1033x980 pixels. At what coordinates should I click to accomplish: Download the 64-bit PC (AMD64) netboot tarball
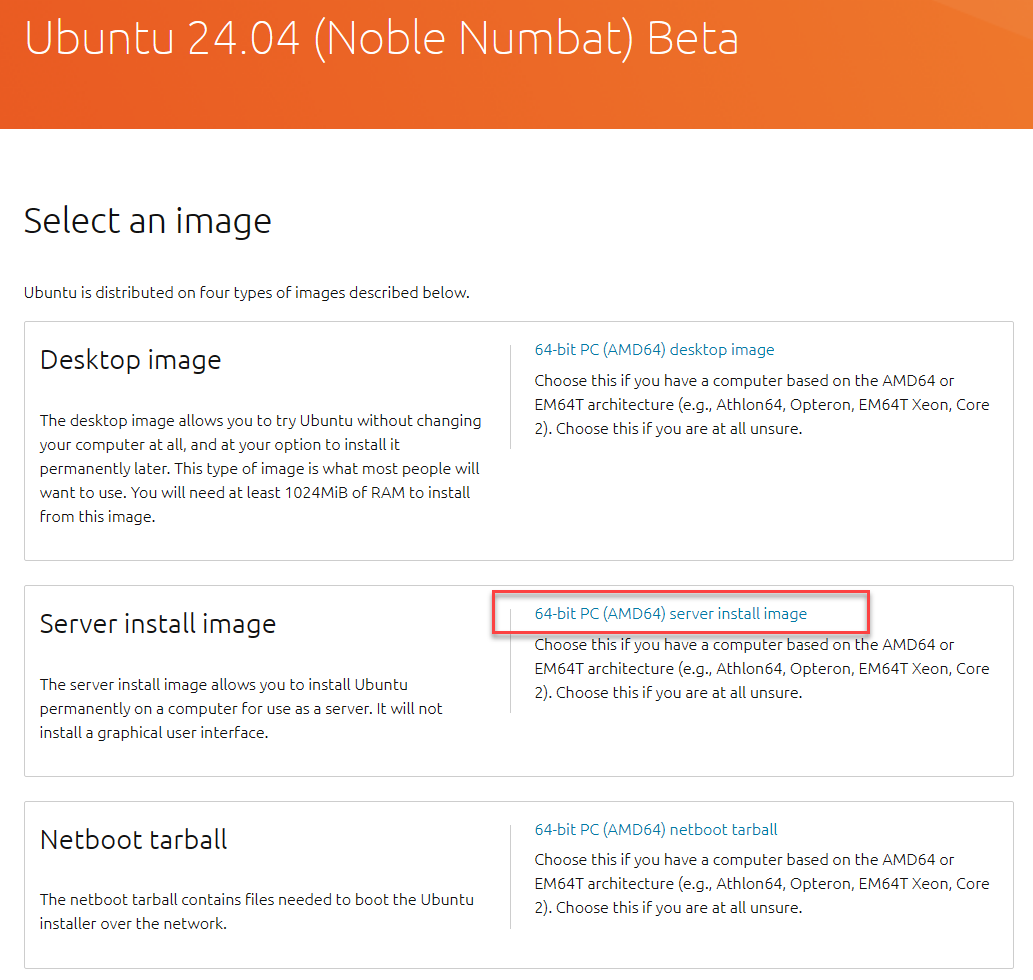tap(656, 830)
